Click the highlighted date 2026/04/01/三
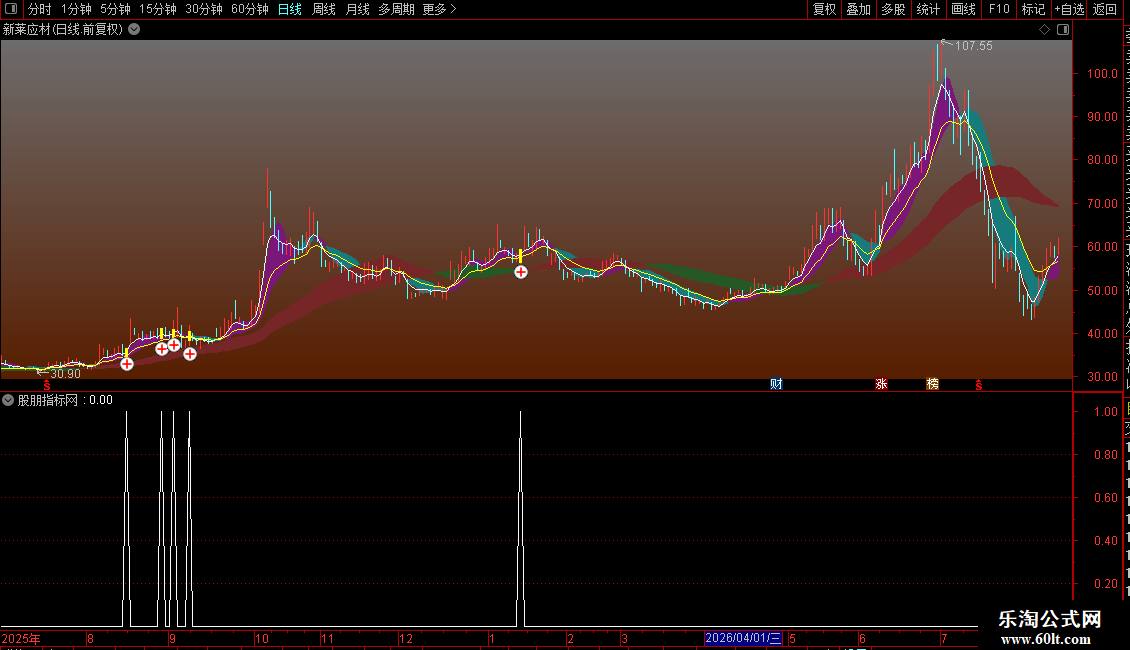Image resolution: width=1130 pixels, height=650 pixels. [x=743, y=638]
